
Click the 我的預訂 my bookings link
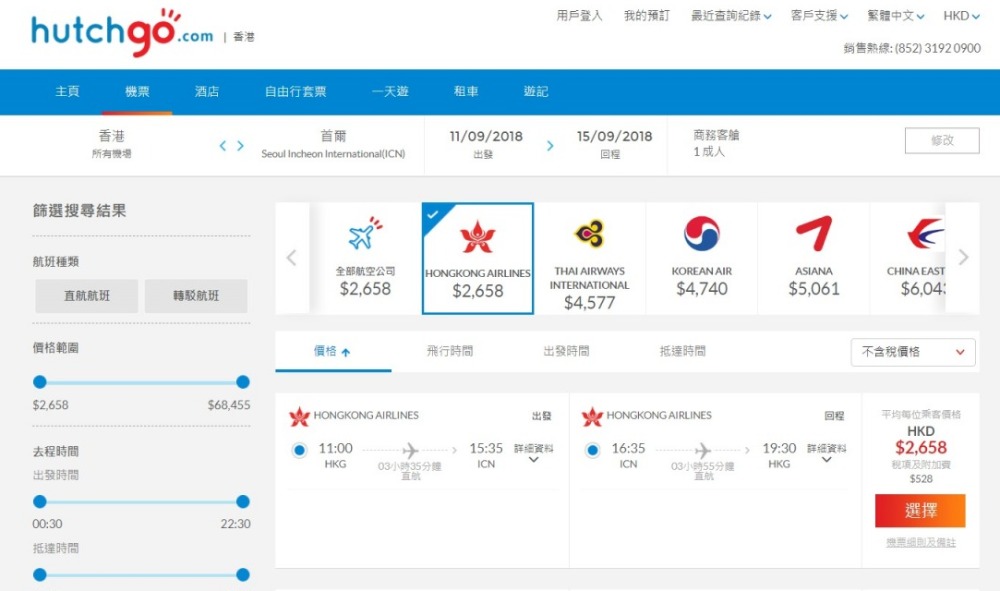point(647,16)
